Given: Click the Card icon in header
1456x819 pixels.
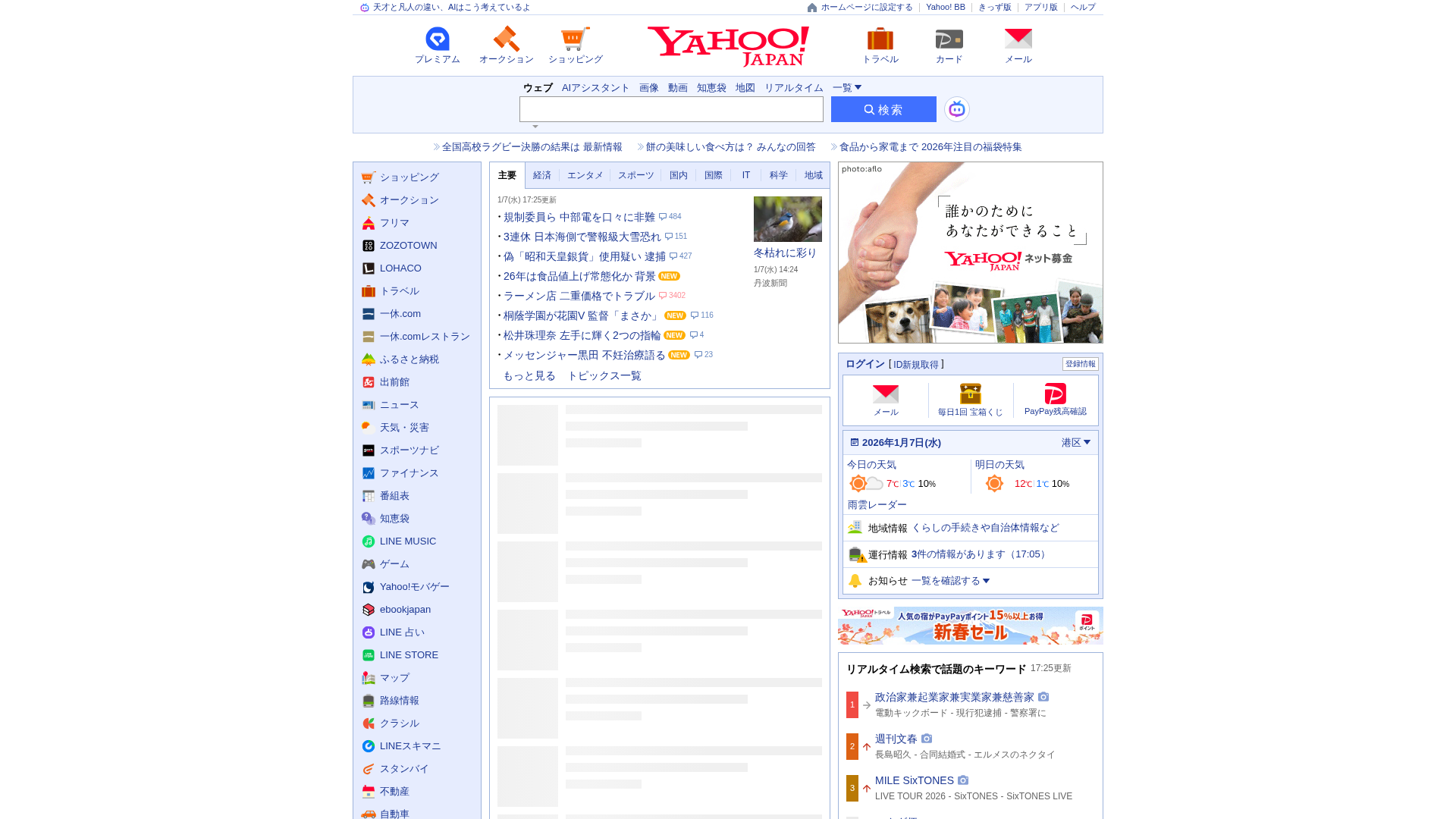Looking at the screenshot, I should tap(949, 39).
